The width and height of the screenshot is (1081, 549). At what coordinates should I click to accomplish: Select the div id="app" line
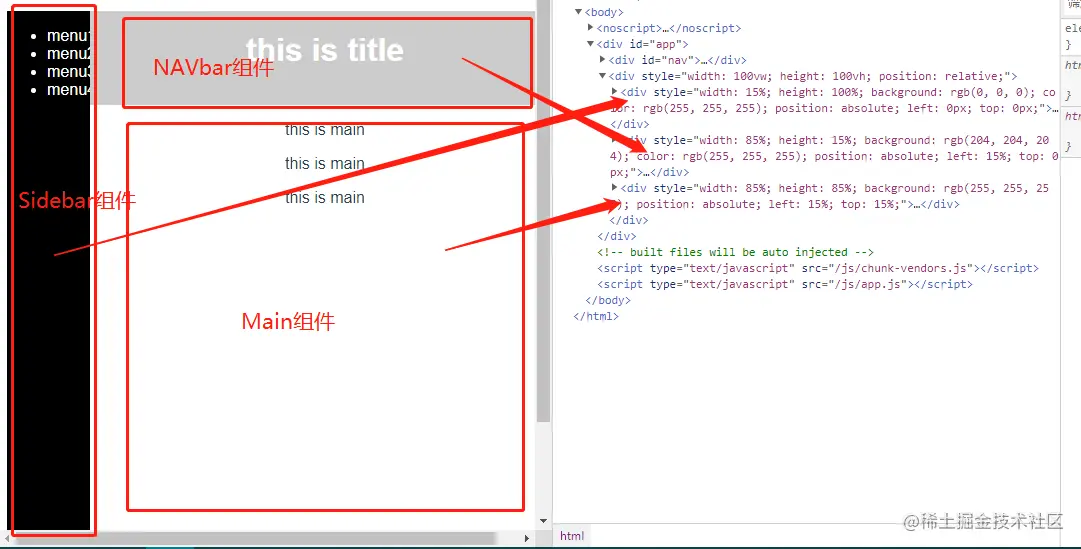[x=643, y=44]
